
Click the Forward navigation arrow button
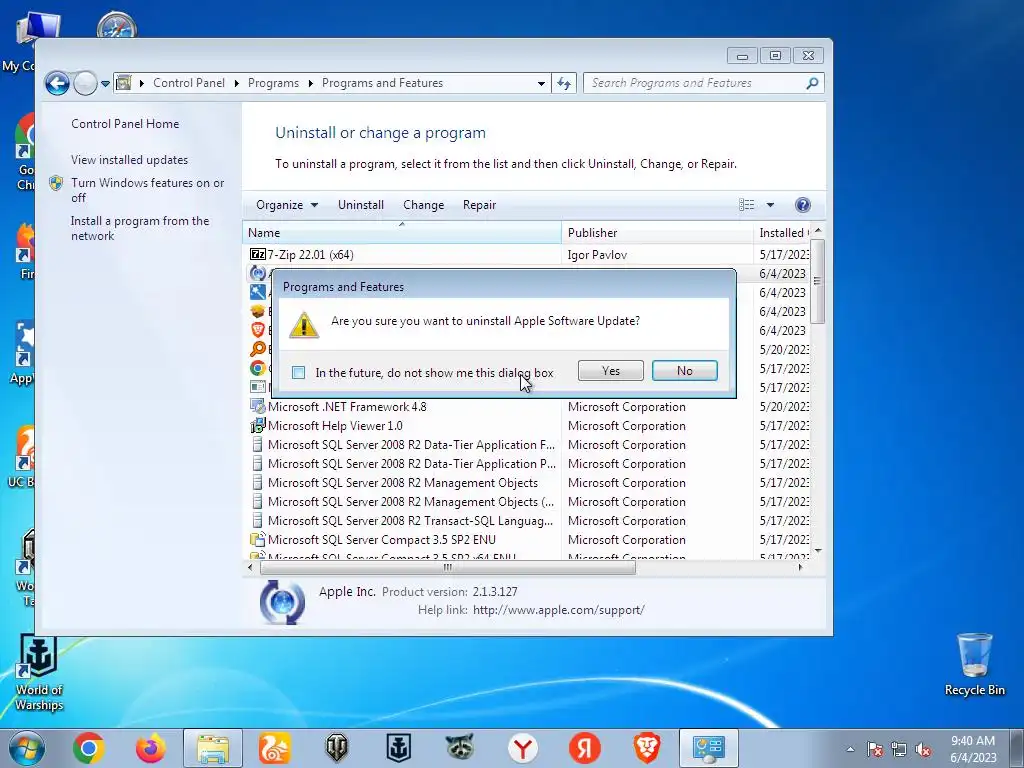[85, 84]
